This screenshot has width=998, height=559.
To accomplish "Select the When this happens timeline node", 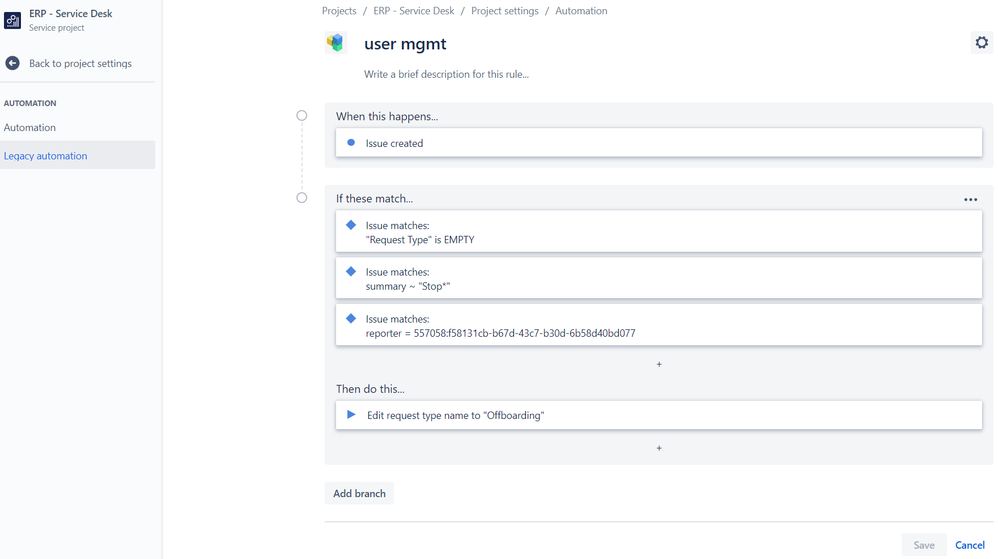I will pos(302,115).
